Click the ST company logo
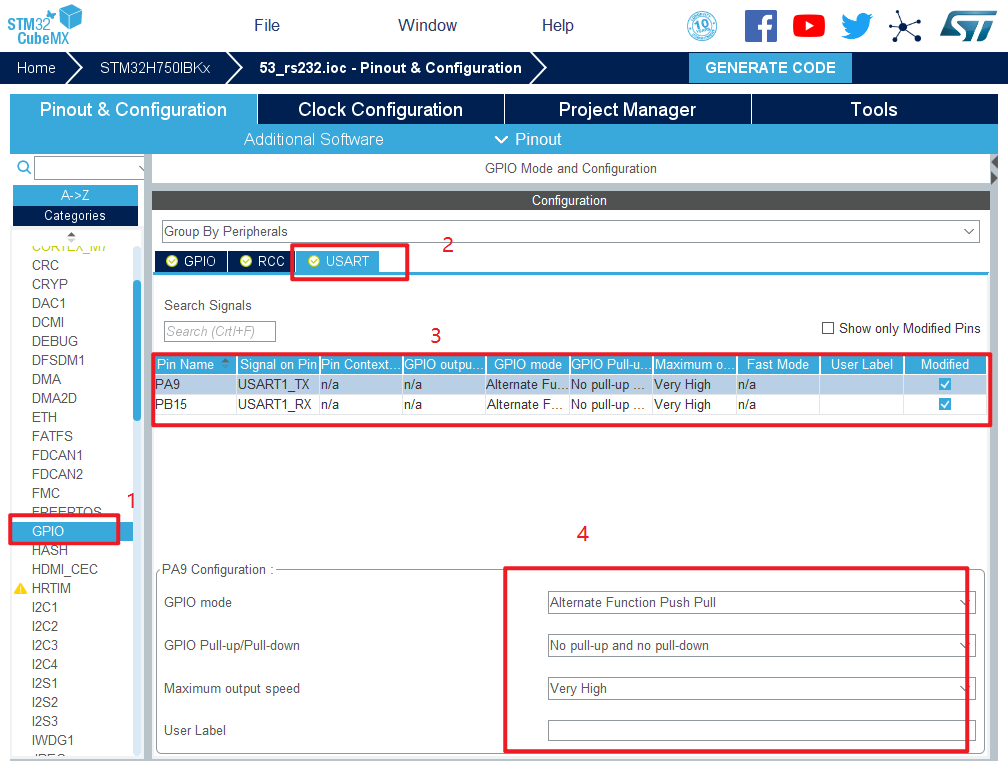The image size is (1008, 771). point(967,26)
